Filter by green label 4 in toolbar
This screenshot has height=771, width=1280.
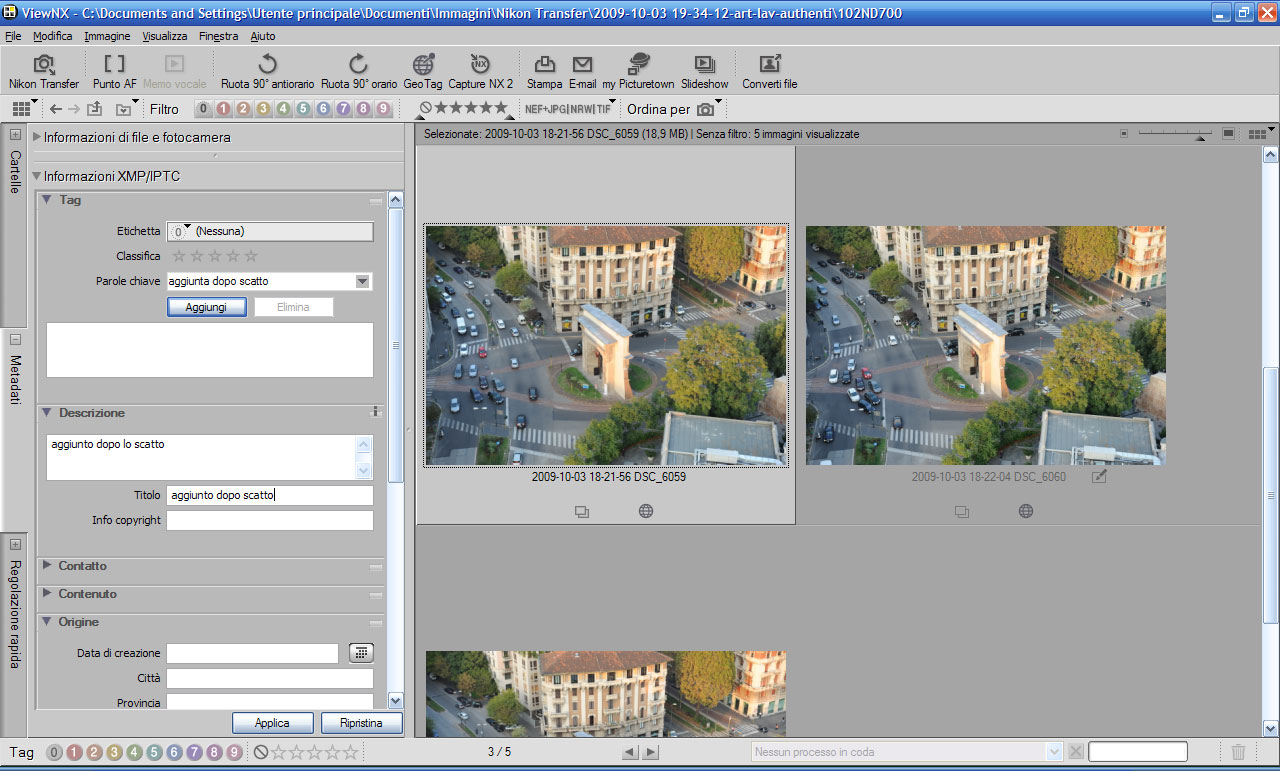tap(283, 109)
